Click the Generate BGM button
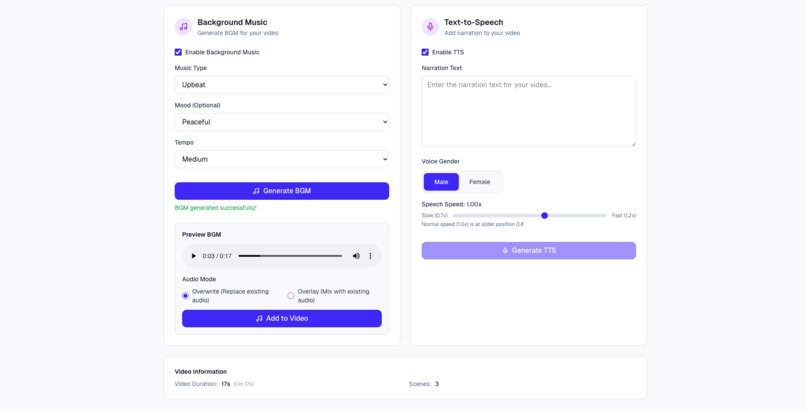 282,191
